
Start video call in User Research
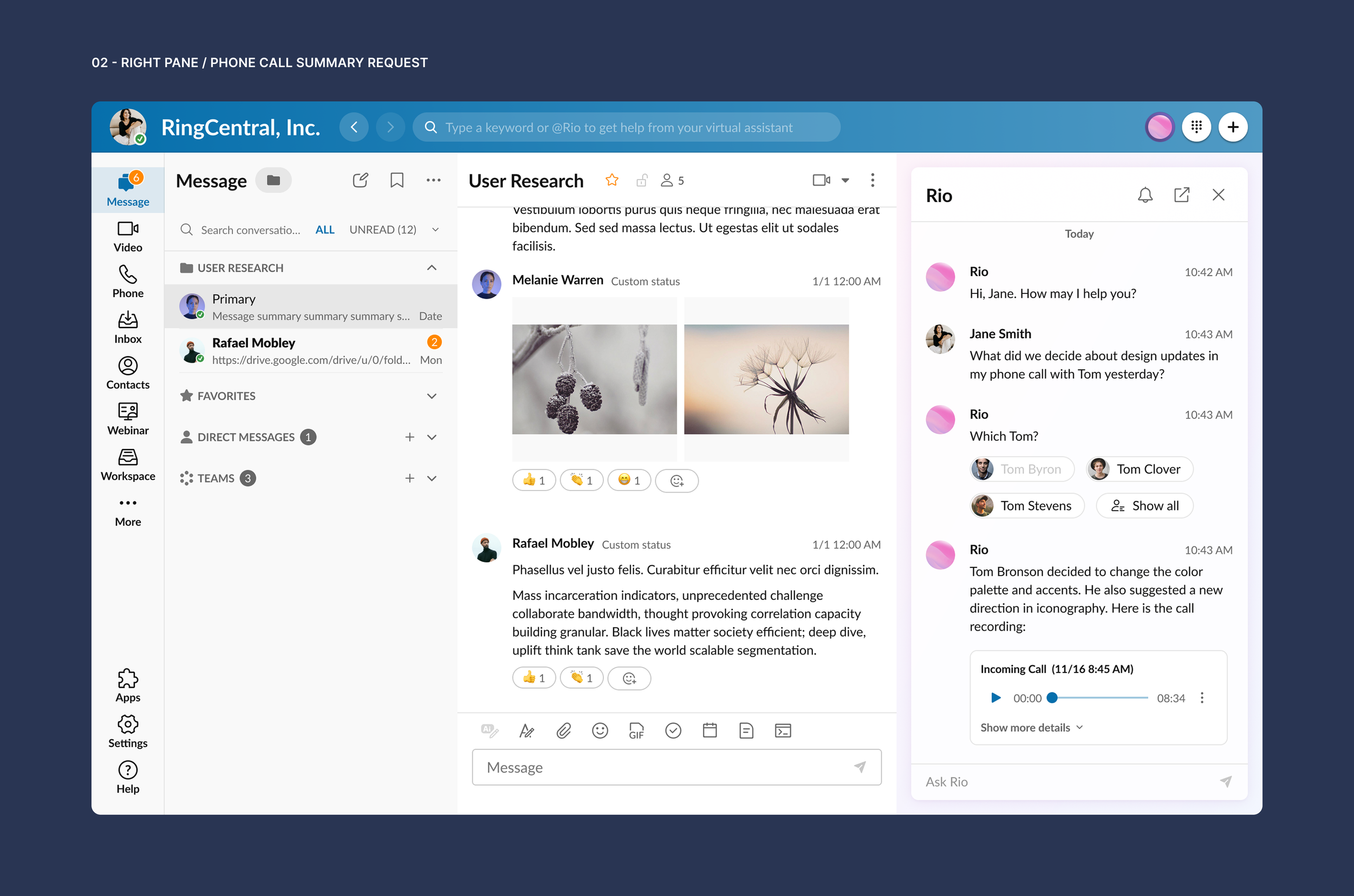coord(821,181)
